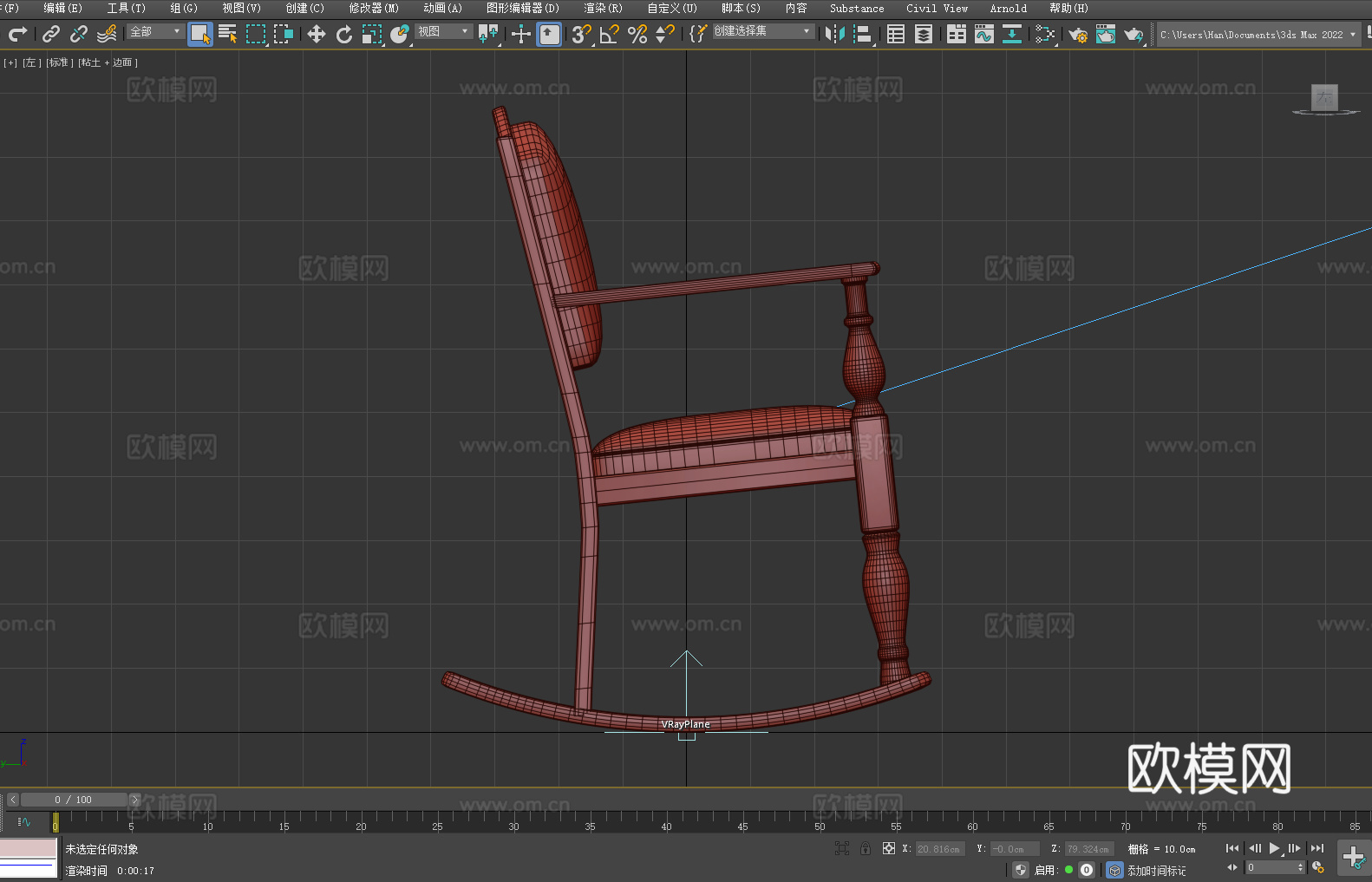Click viewport [+] general menu label
1372x882 pixels.
coord(10,62)
